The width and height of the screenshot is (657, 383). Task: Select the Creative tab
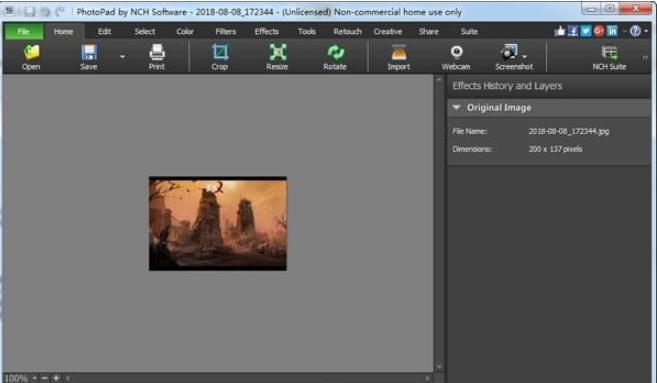pyautogui.click(x=388, y=31)
